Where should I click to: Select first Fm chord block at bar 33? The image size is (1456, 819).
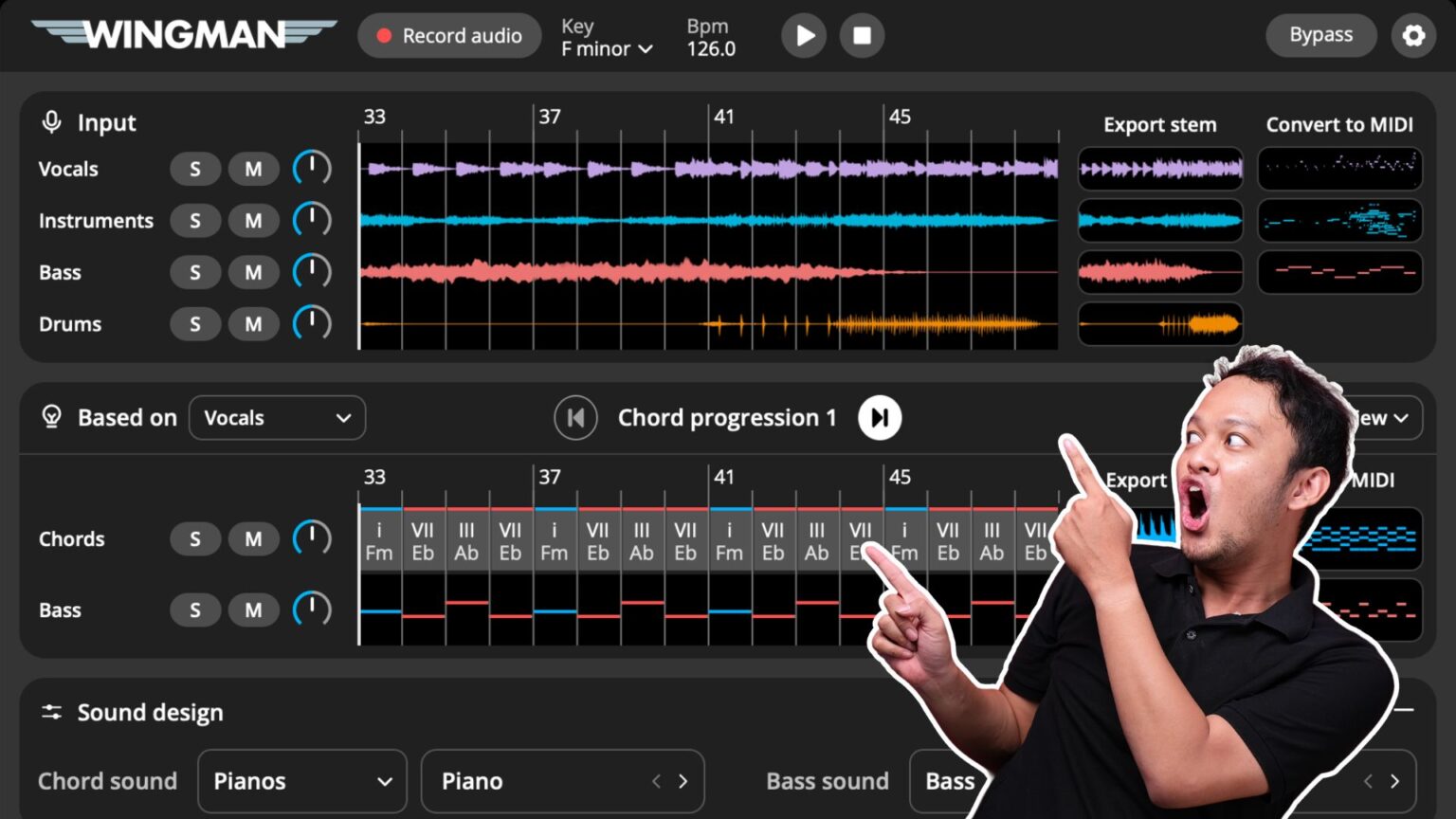pyautogui.click(x=380, y=538)
